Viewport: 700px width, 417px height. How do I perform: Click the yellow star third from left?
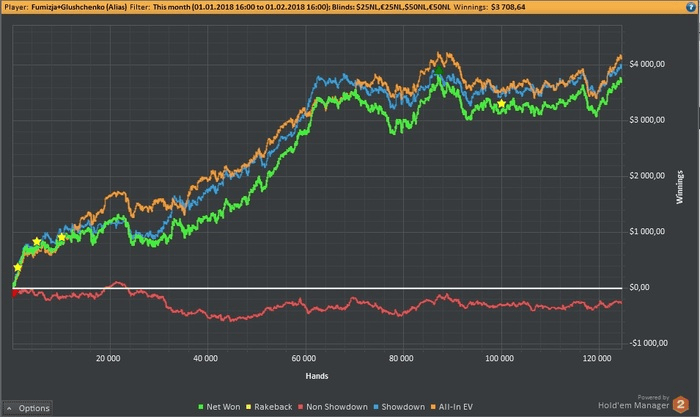pos(62,238)
